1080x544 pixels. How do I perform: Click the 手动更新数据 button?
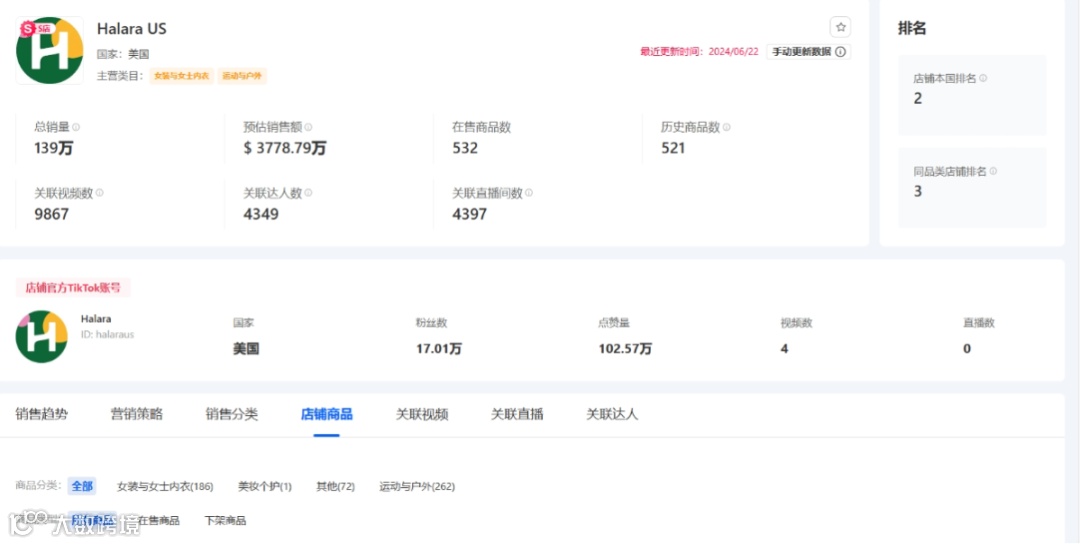809,52
